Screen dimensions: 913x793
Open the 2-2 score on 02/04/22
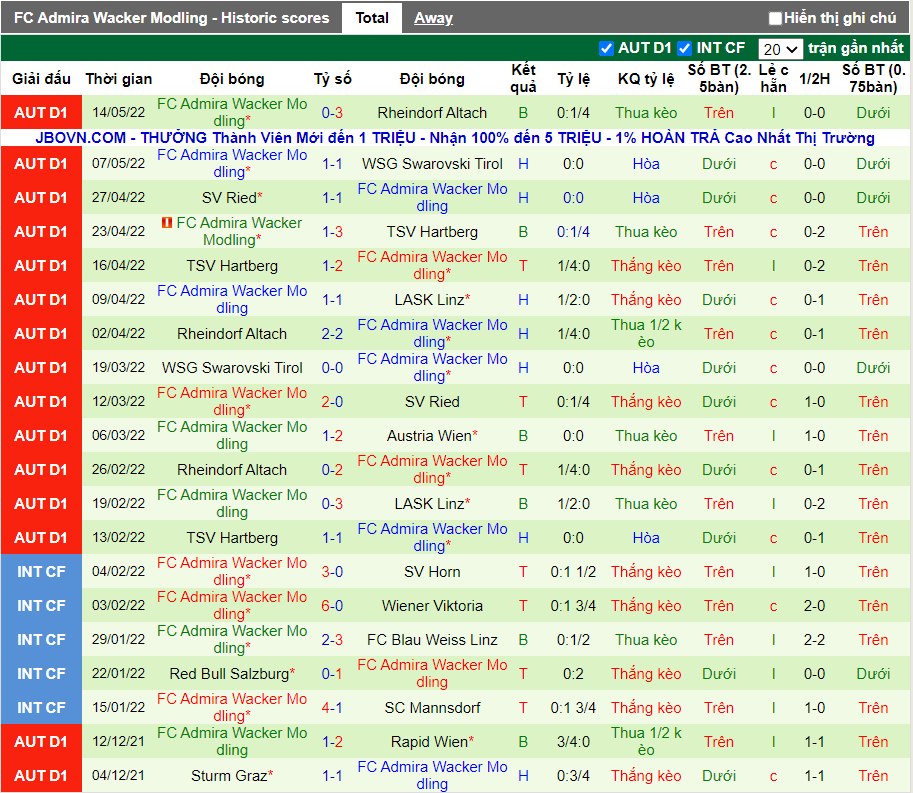click(332, 334)
